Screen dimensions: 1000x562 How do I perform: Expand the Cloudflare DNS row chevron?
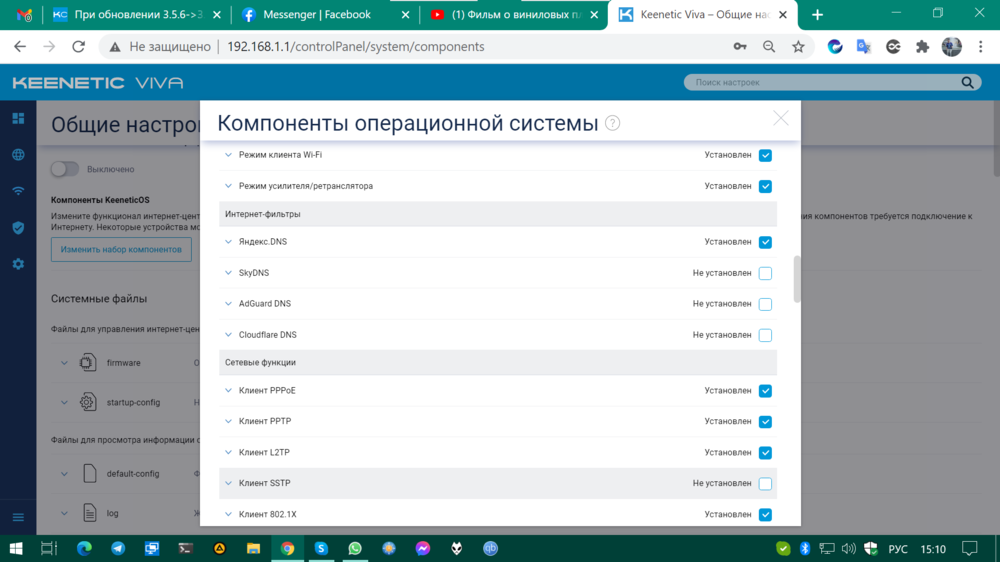[228, 335]
